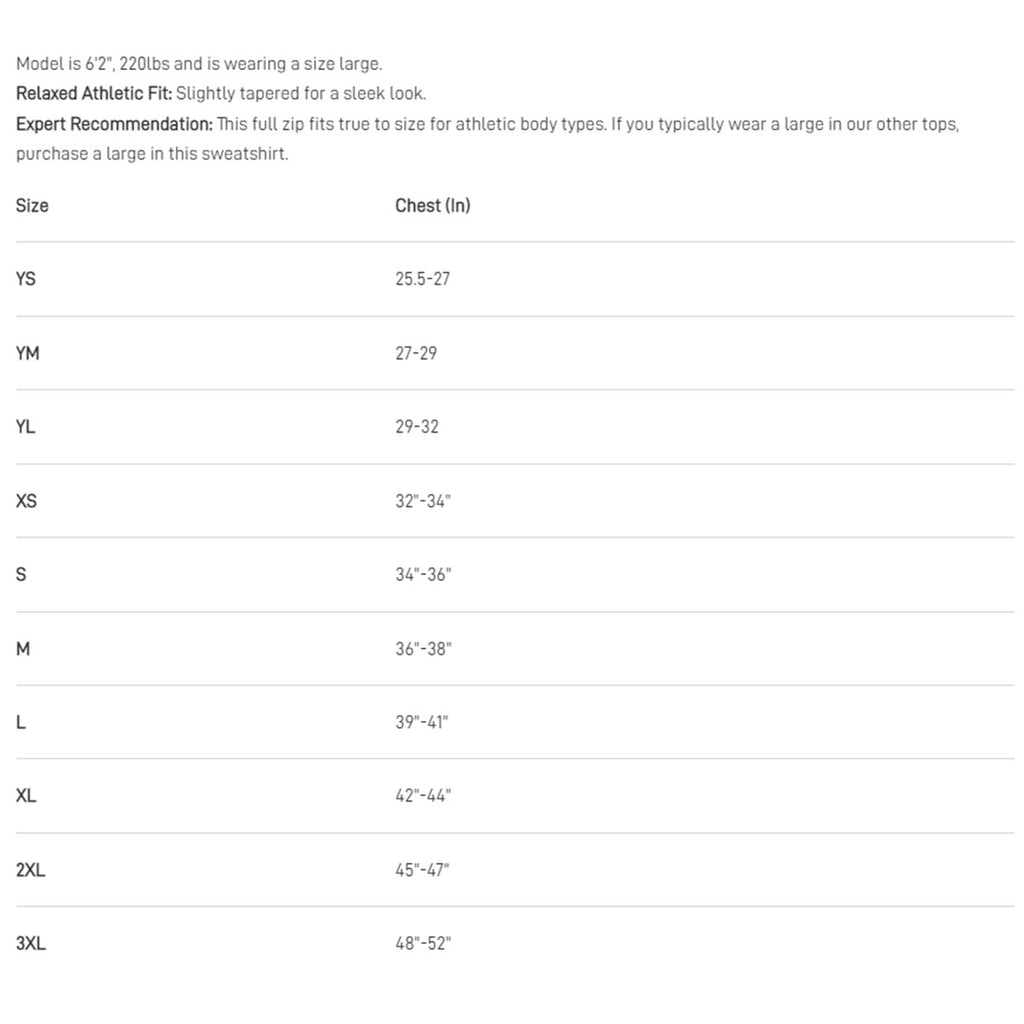Select the 2XL size label
1024x1024 pixels.
31,870
